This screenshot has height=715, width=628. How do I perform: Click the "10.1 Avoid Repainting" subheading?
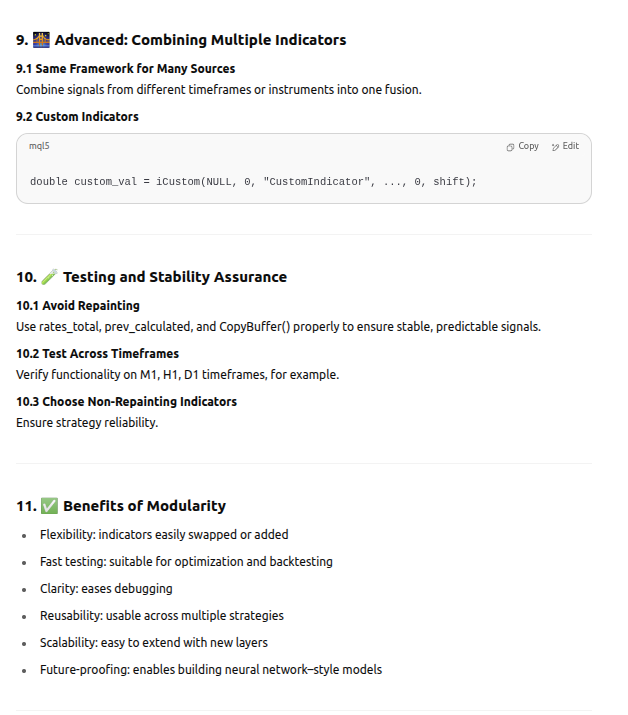click(x=78, y=306)
